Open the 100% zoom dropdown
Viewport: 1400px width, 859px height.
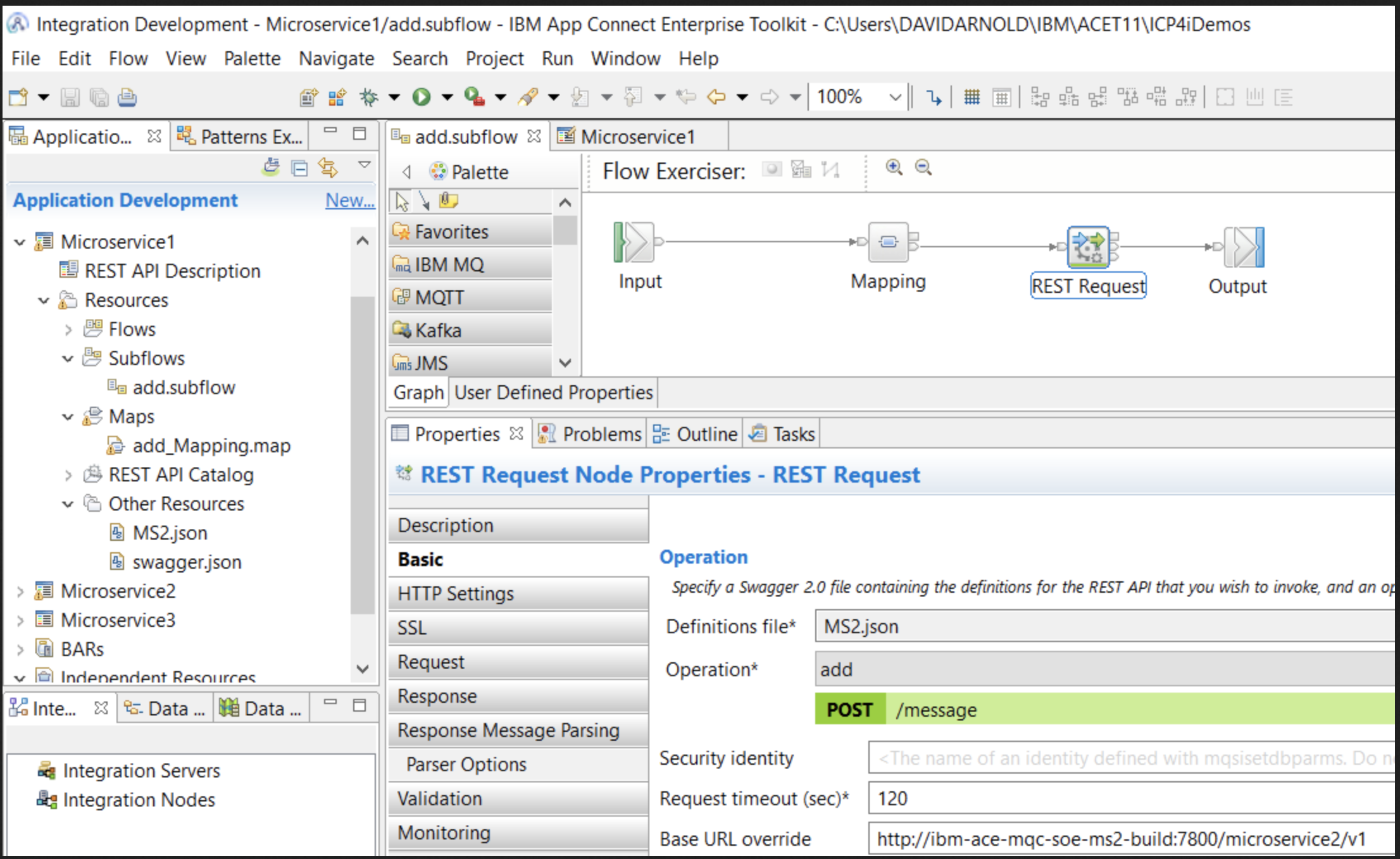(x=894, y=97)
